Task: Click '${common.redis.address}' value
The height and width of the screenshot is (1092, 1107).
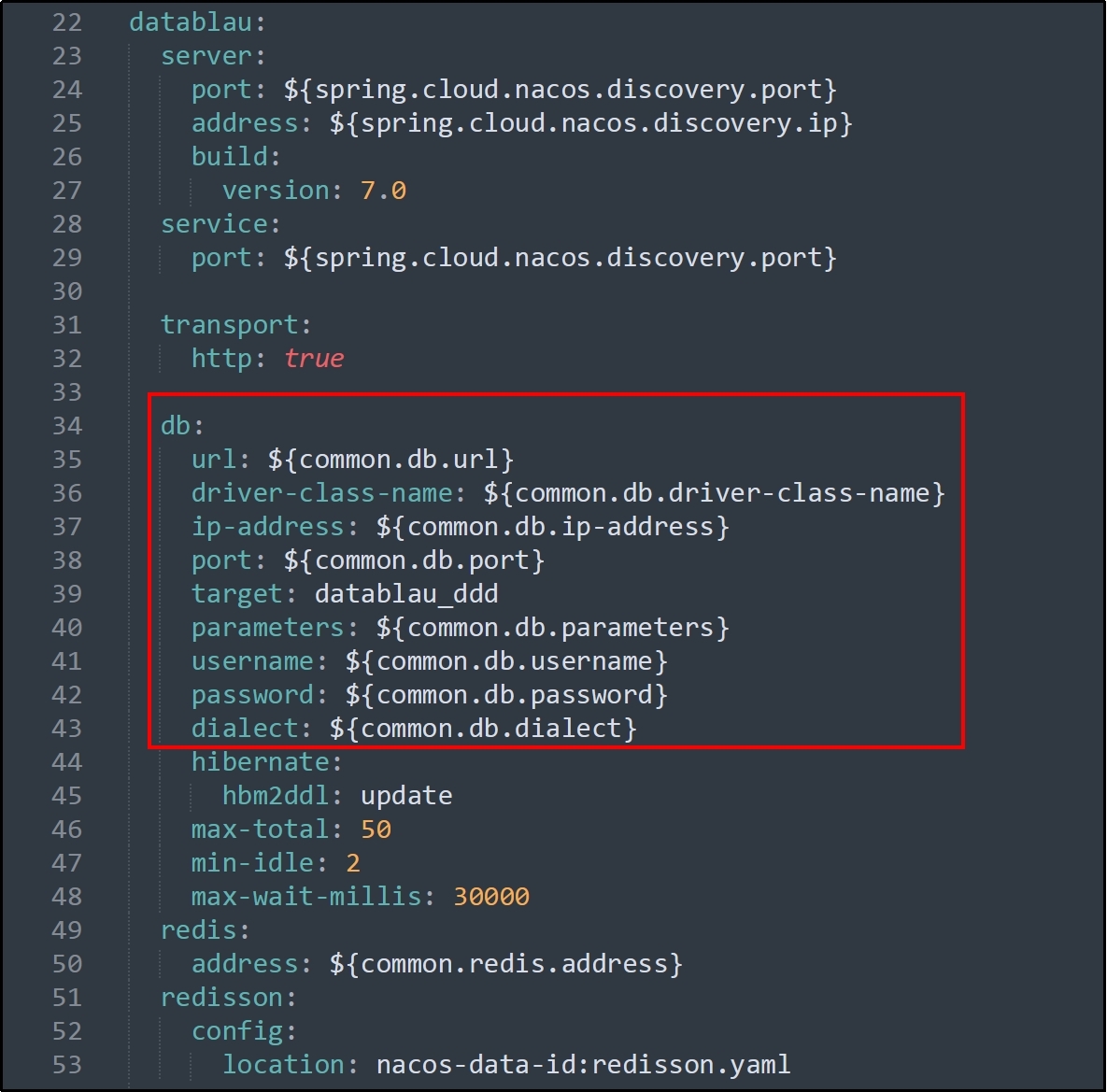Action: [x=506, y=965]
